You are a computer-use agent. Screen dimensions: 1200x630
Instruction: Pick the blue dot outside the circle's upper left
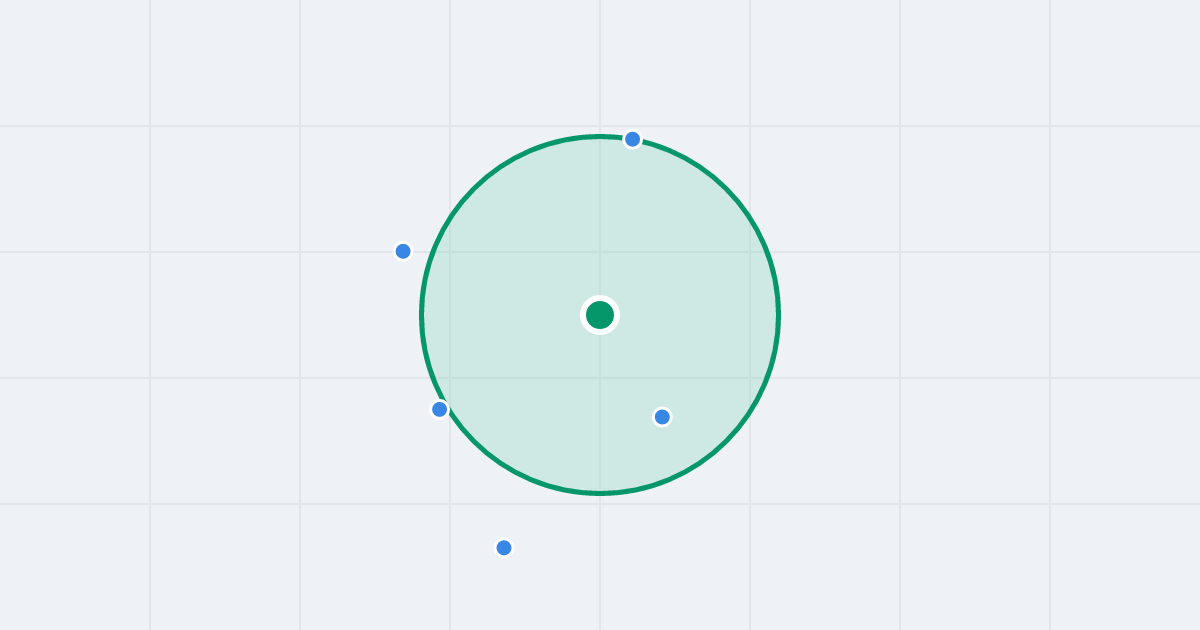click(403, 251)
